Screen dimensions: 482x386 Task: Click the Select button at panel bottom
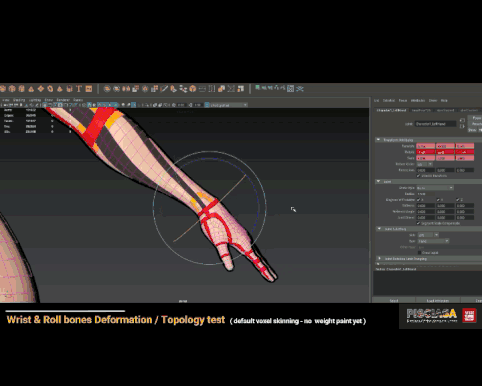pyautogui.click(x=394, y=301)
